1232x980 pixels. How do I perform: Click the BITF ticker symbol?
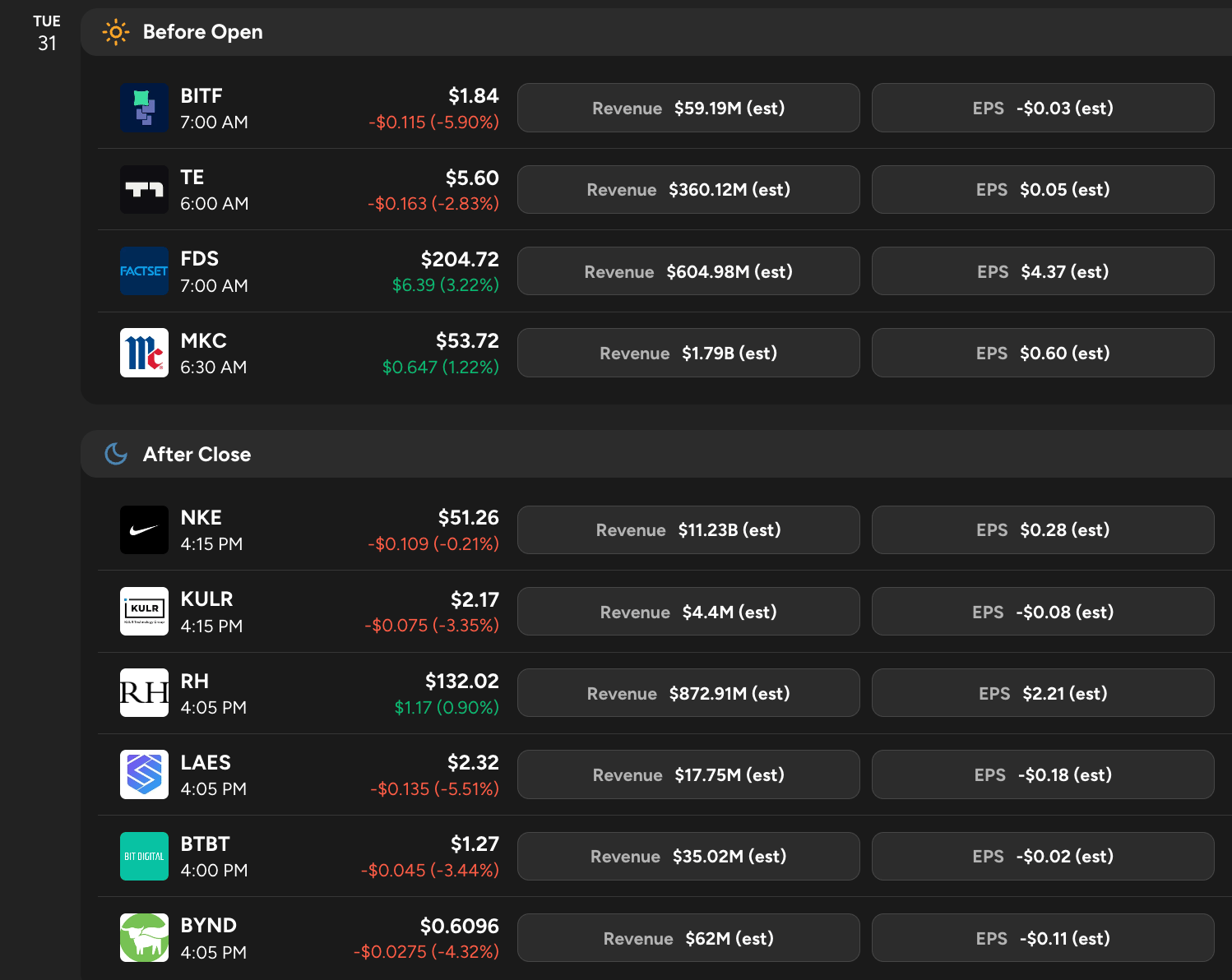201,96
